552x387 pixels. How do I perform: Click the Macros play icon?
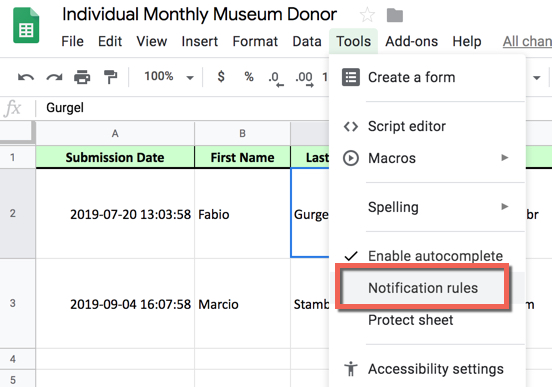pos(351,158)
